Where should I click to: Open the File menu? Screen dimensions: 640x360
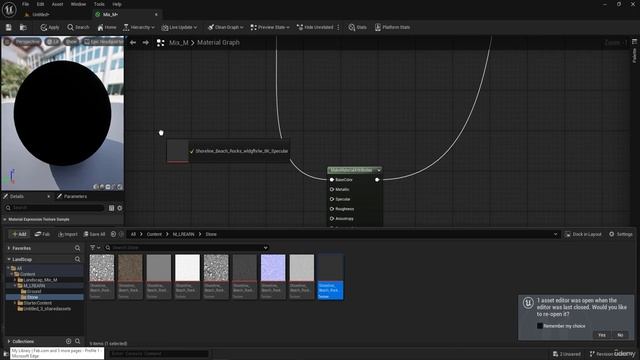tap(25, 4)
